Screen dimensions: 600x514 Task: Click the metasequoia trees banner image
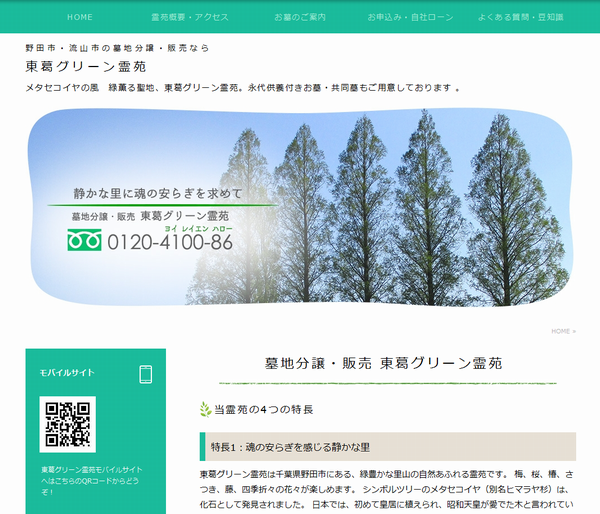[301, 207]
